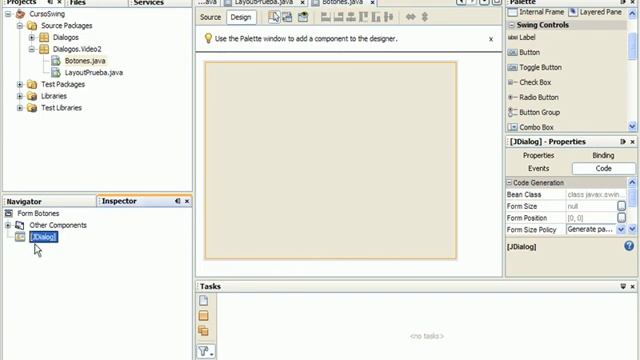
Task: Select Botones.java in the Projects tree
Action: pos(85,61)
